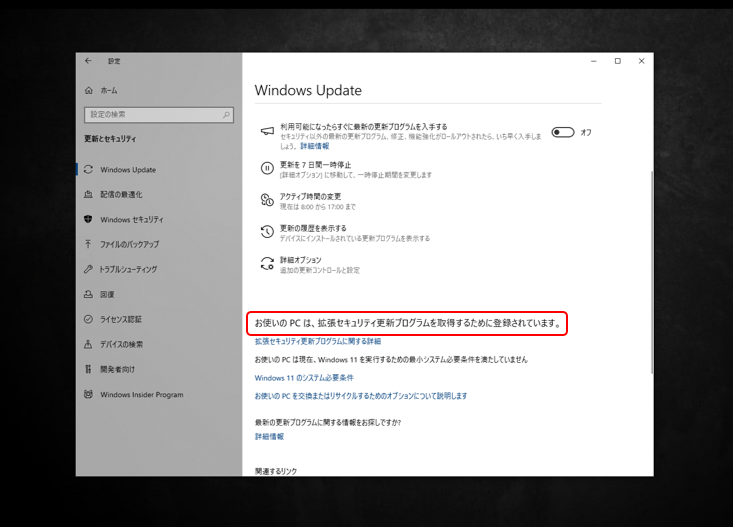
Task: Click the PC replace or recycle options link
Action: tap(360, 396)
